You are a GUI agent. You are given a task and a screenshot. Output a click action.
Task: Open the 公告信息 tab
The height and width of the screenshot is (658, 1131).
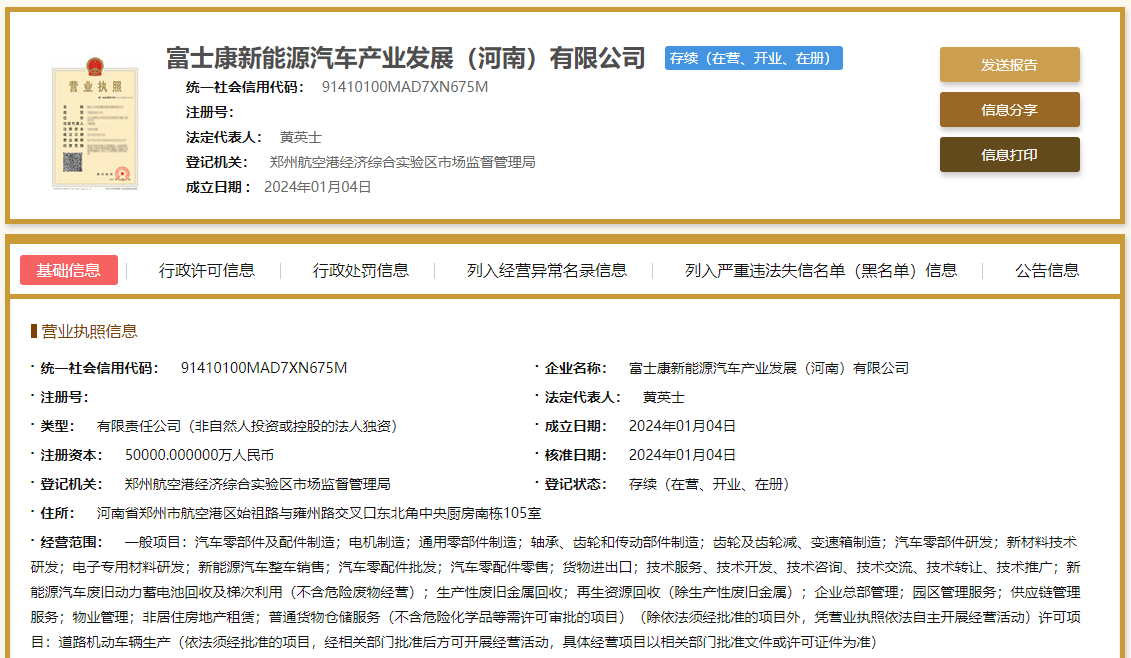[1047, 270]
